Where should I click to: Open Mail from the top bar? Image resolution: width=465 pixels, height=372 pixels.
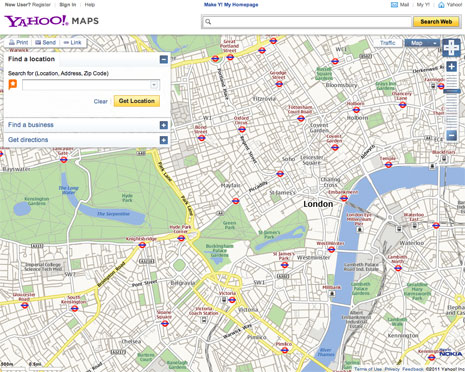tap(400, 5)
